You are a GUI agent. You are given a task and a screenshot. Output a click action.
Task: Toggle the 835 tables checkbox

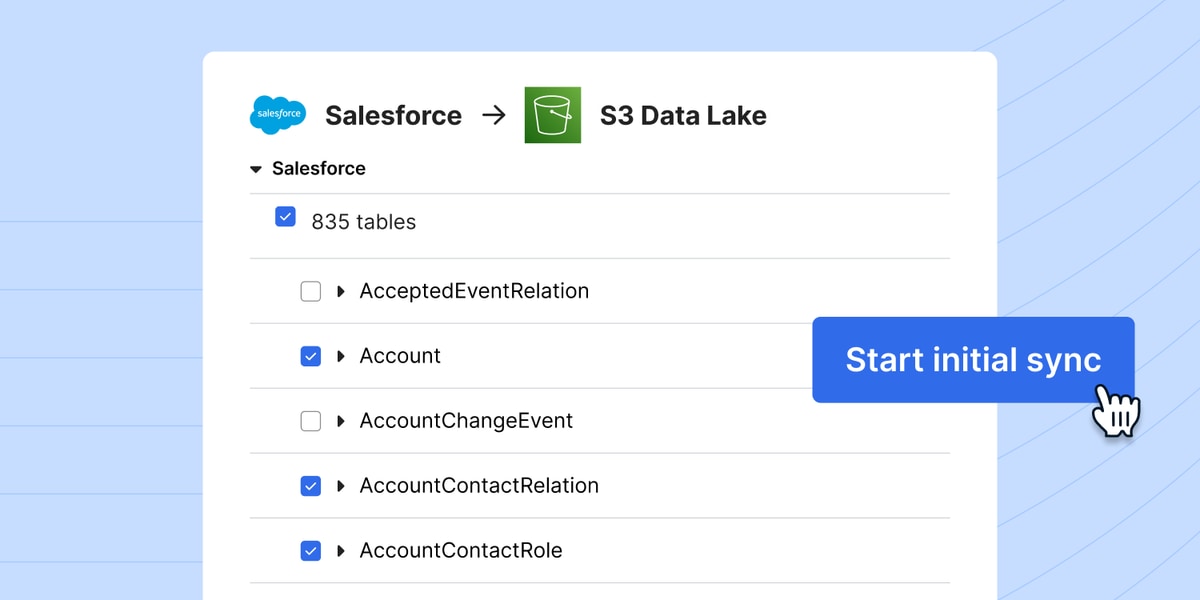click(x=285, y=216)
